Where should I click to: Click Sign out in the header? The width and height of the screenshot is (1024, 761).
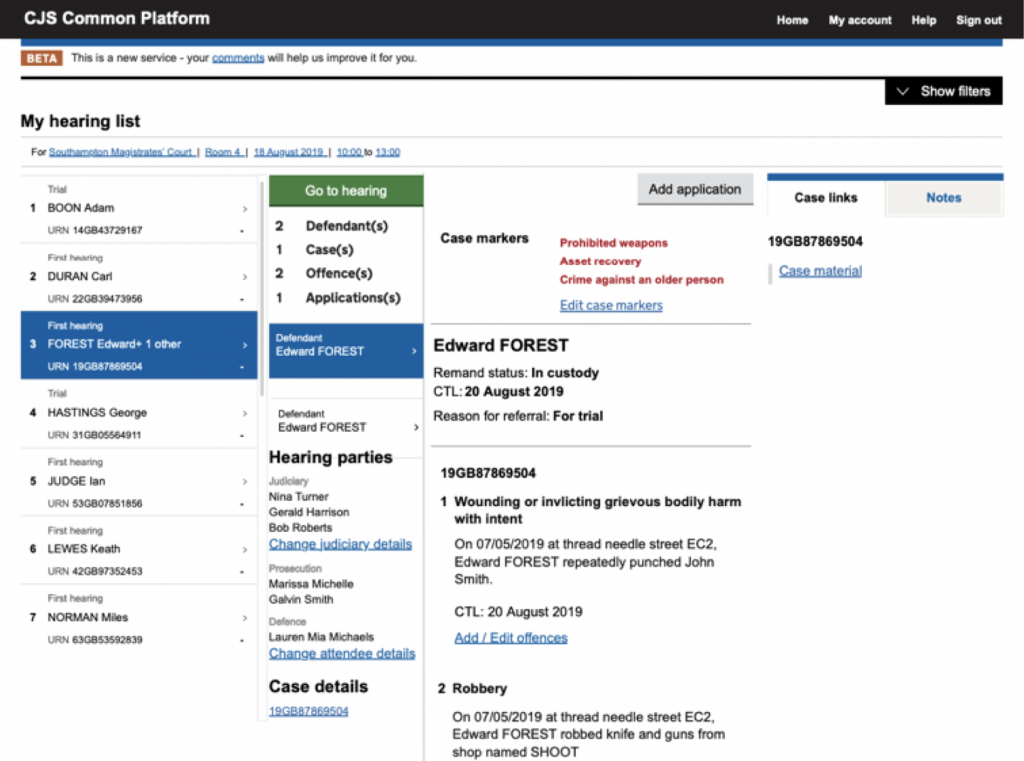tap(978, 20)
